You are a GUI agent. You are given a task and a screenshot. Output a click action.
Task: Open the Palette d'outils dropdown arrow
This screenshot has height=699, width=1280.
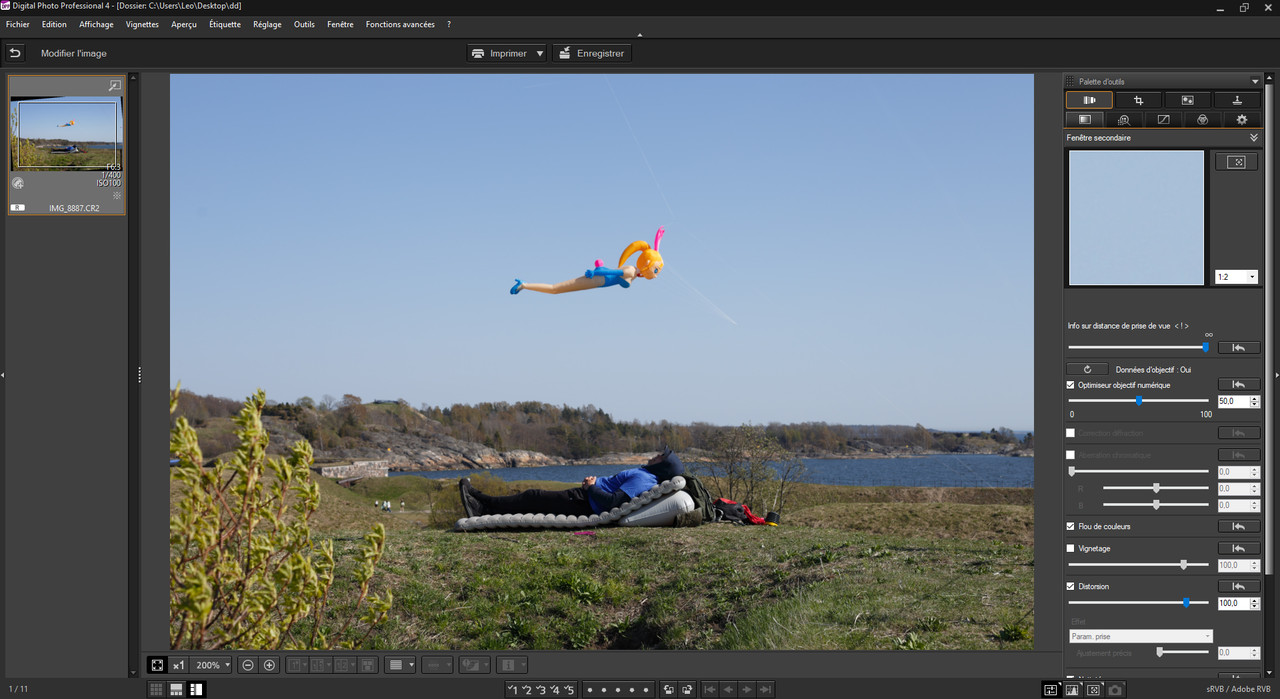[1255, 82]
